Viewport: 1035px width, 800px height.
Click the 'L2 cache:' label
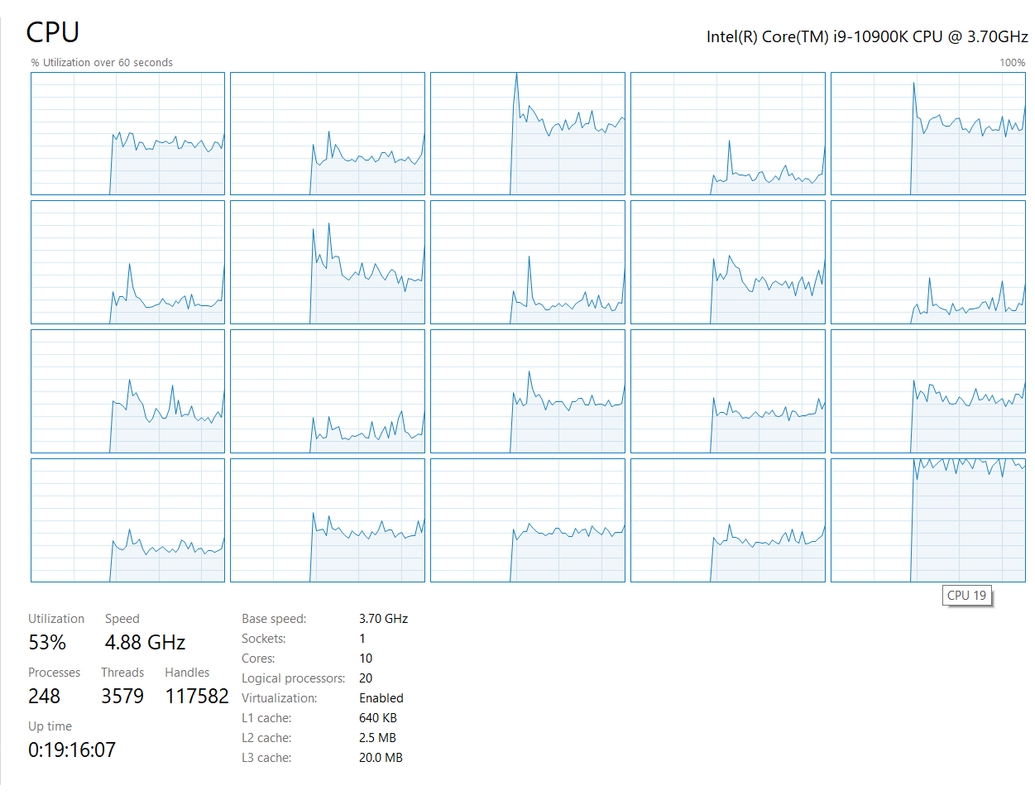point(267,737)
